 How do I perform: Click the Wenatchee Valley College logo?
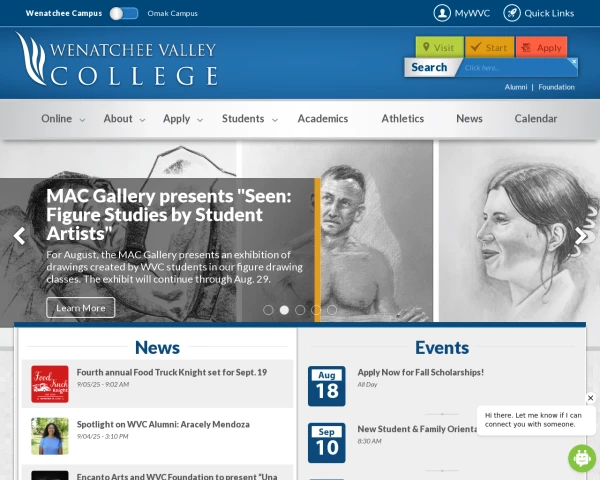[116, 61]
